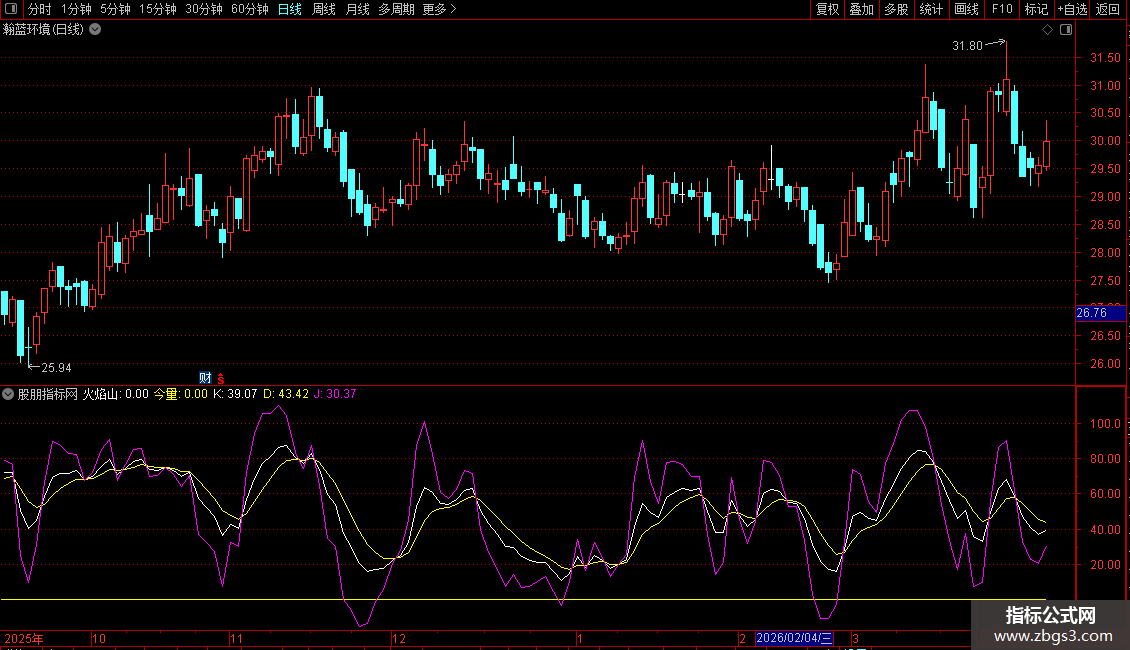The image size is (1130, 650).
Task: Click the diamond icon above the price axis
Action: click(x=1047, y=30)
